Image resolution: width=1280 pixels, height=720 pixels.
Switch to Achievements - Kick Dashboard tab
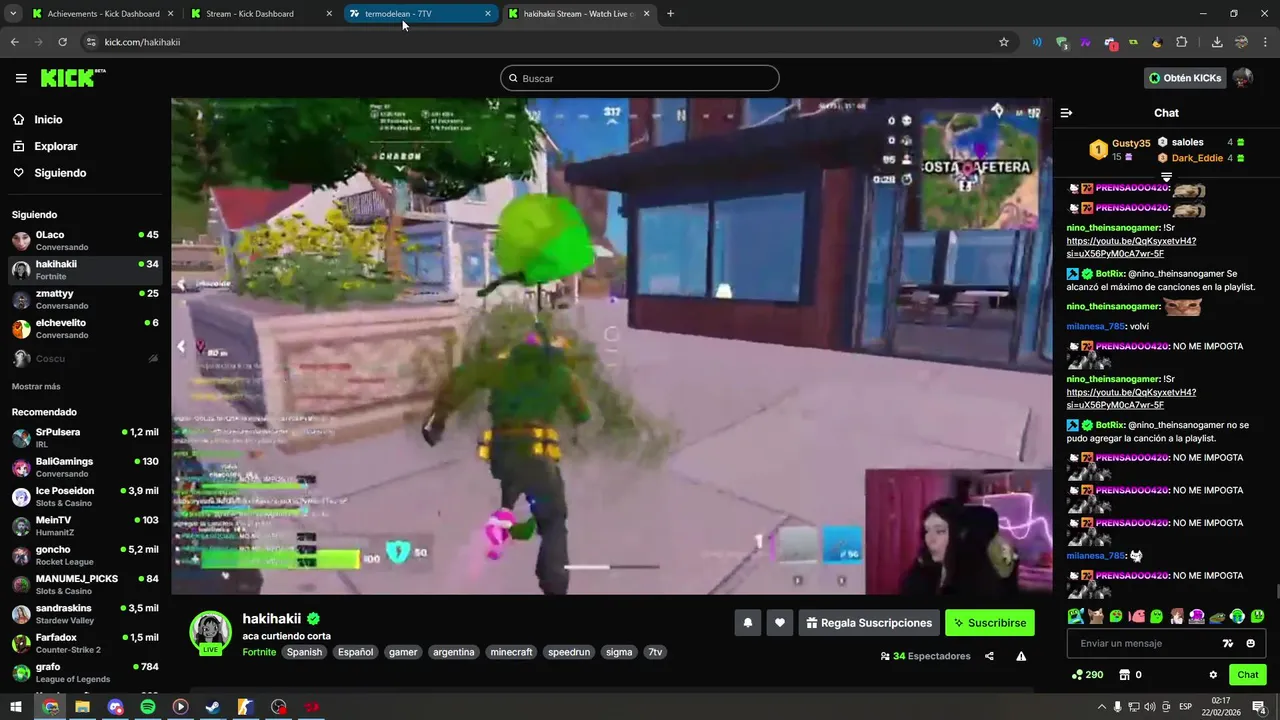[x=103, y=14]
